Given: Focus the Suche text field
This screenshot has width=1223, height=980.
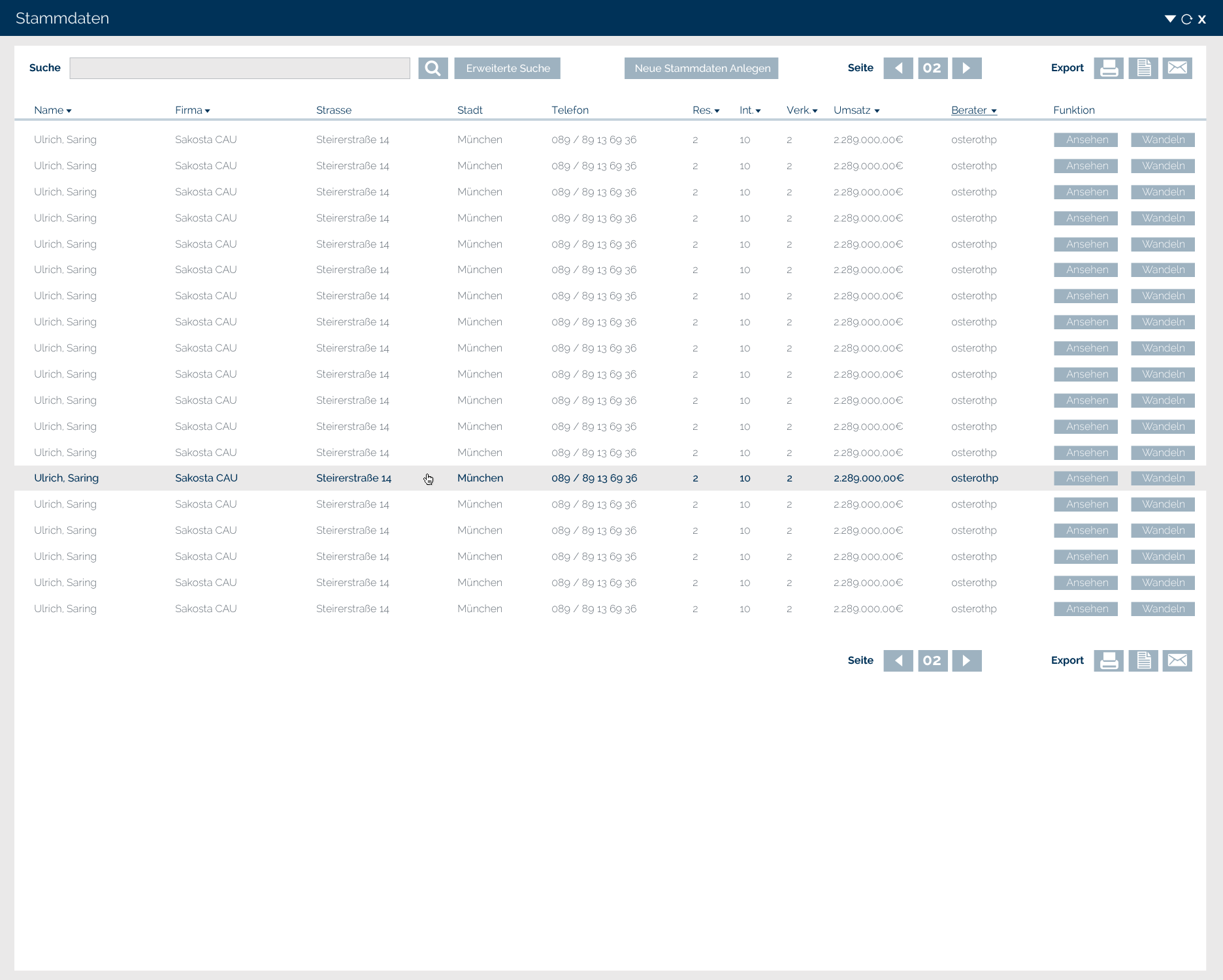Looking at the screenshot, I should click(240, 68).
